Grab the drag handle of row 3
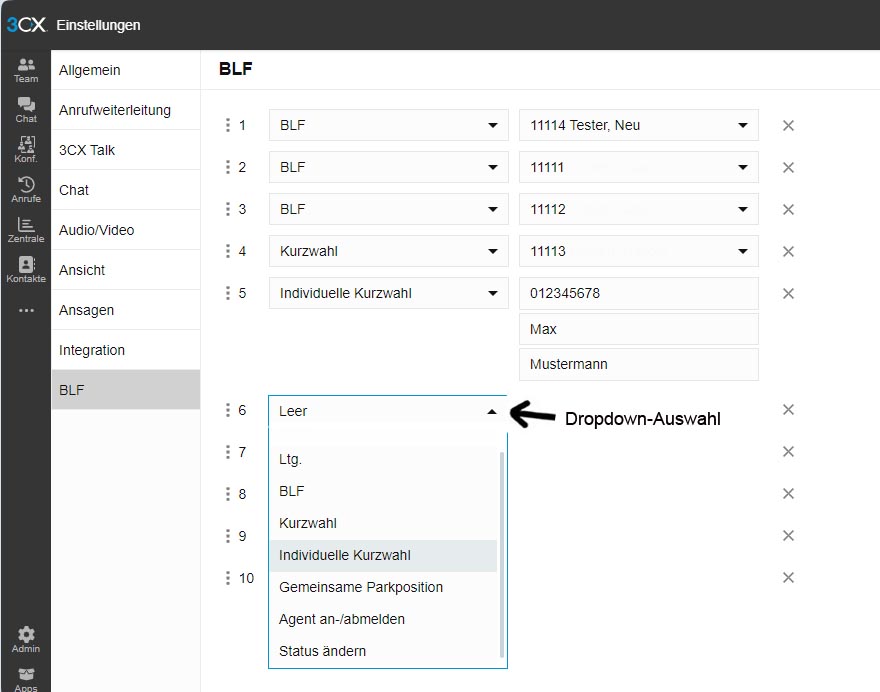 228,209
